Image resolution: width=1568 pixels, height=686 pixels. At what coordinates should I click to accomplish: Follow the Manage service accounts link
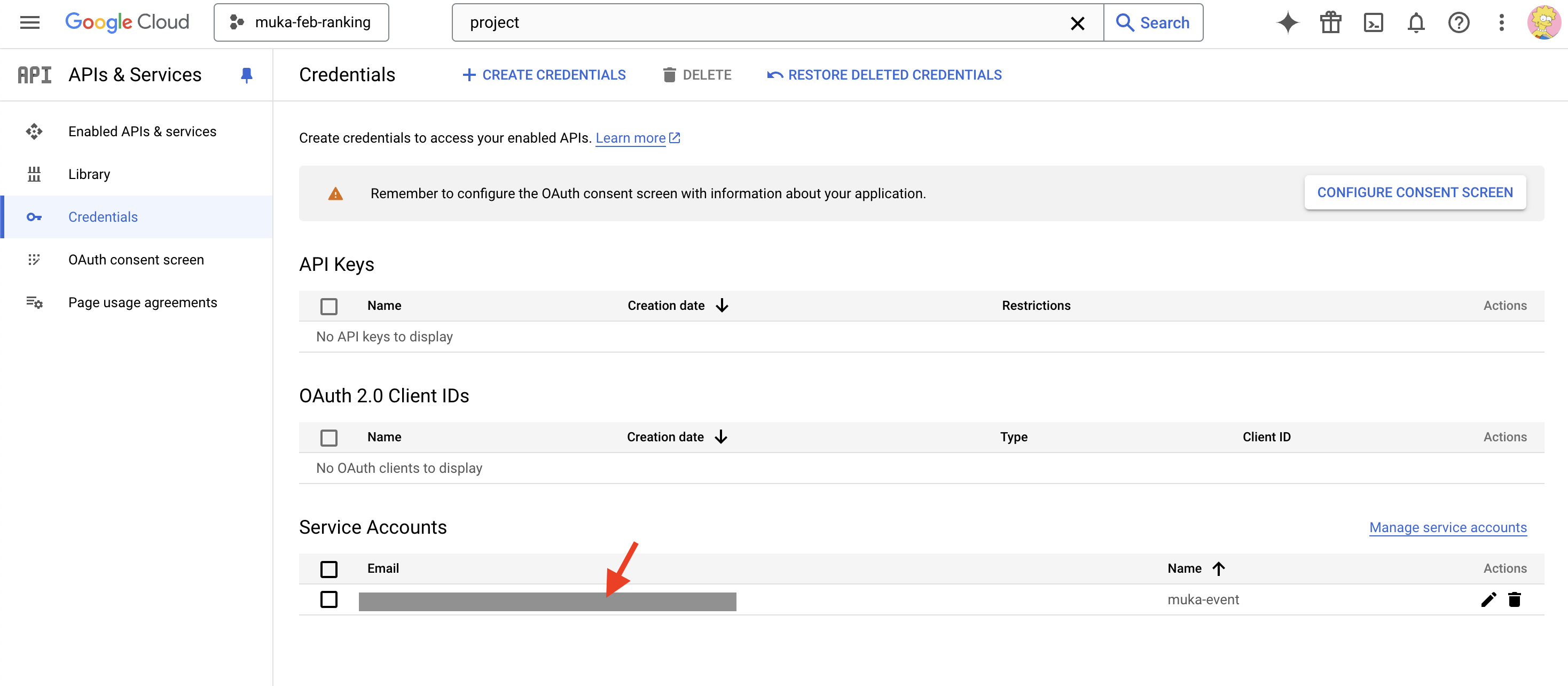tap(1447, 528)
